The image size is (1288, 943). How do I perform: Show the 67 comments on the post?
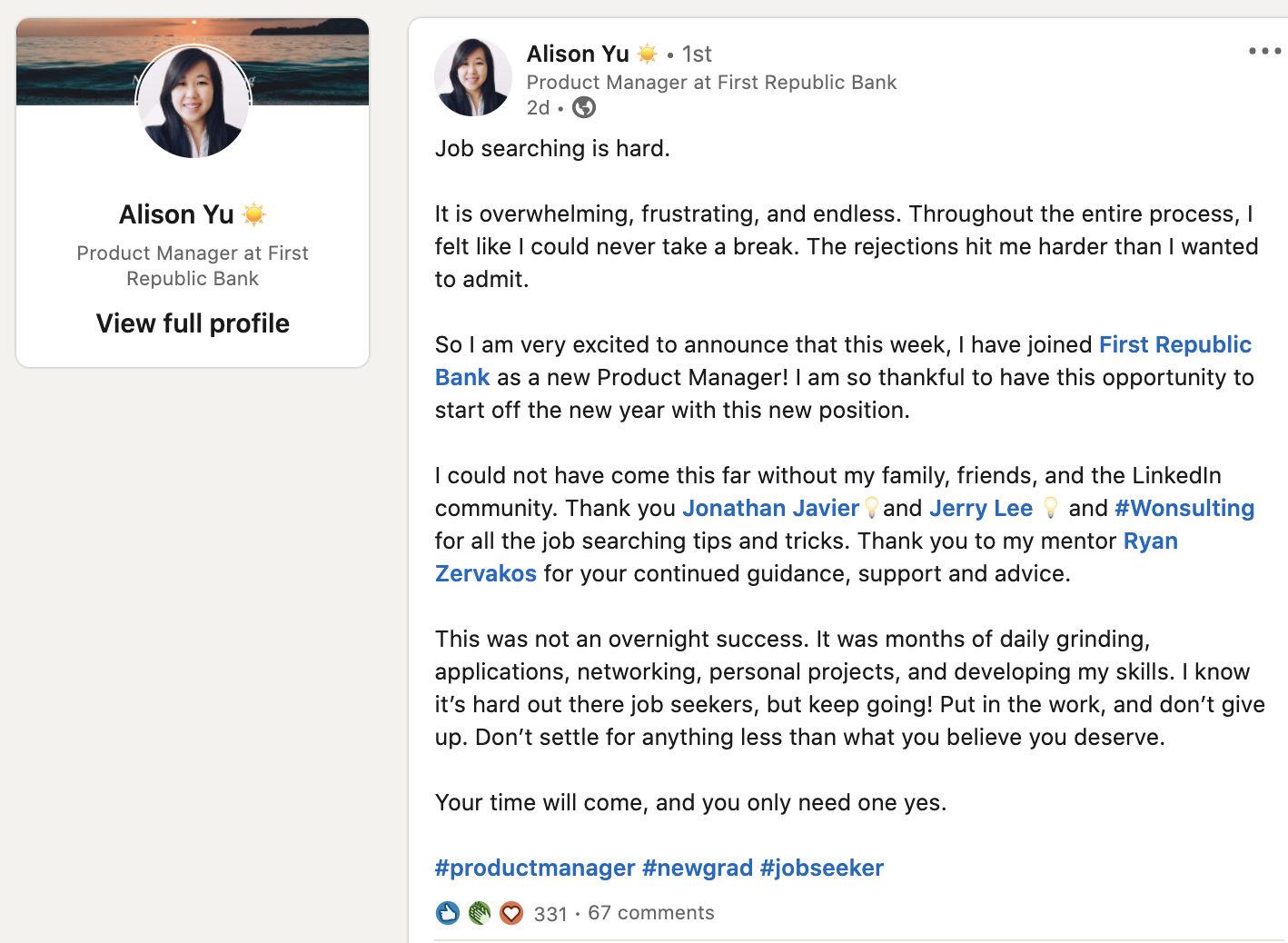[x=651, y=913]
